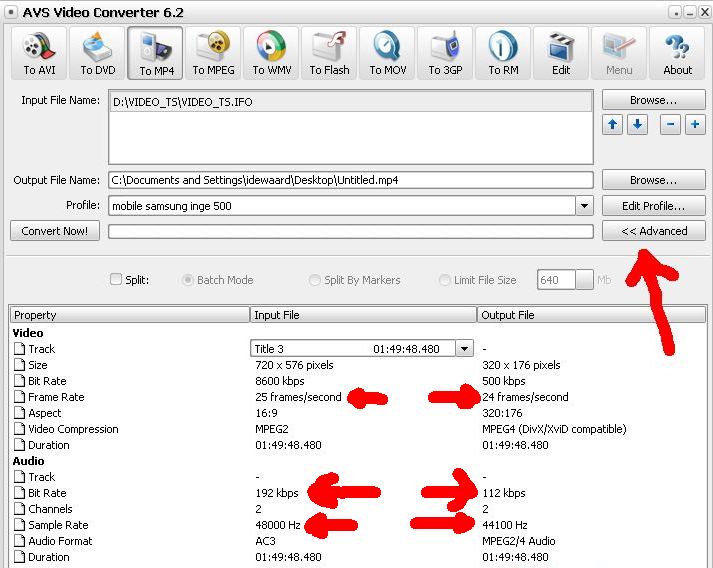Click the Audio Format row page icon
713x568 pixels.
[x=19, y=541]
